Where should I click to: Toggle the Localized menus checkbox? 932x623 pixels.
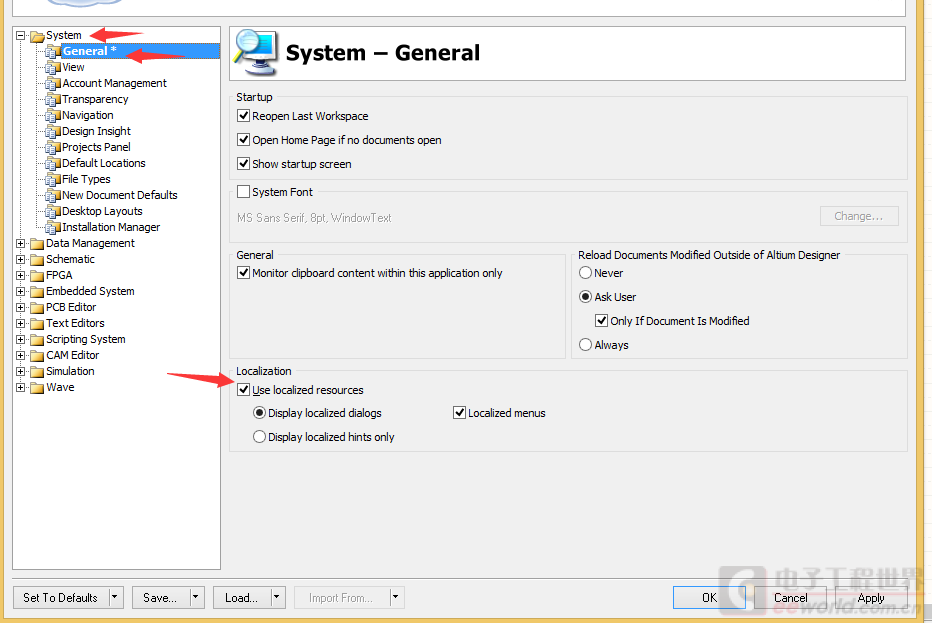[459, 413]
